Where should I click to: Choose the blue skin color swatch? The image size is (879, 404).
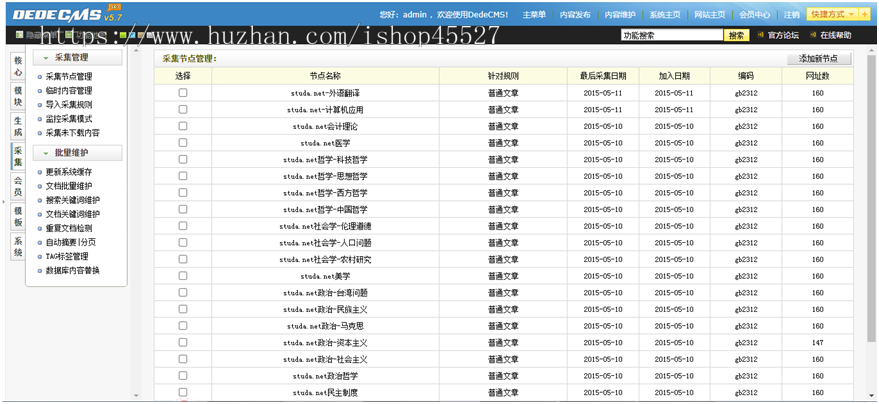point(132,35)
